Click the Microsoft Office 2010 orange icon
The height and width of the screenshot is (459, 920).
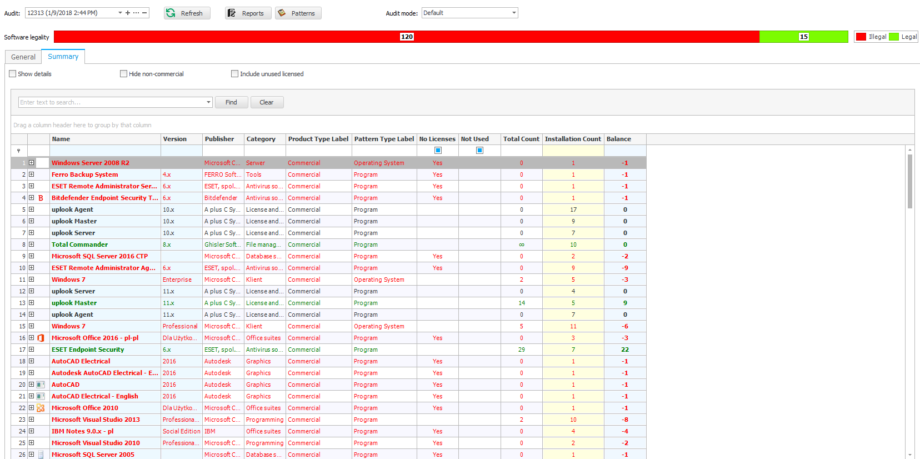pyautogui.click(x=41, y=408)
